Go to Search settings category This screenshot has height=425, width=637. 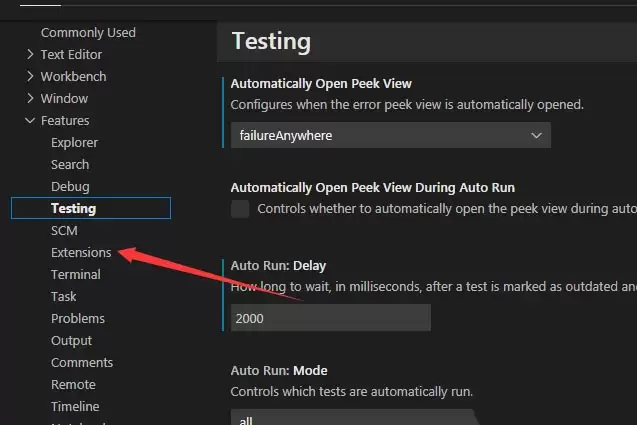pos(70,164)
